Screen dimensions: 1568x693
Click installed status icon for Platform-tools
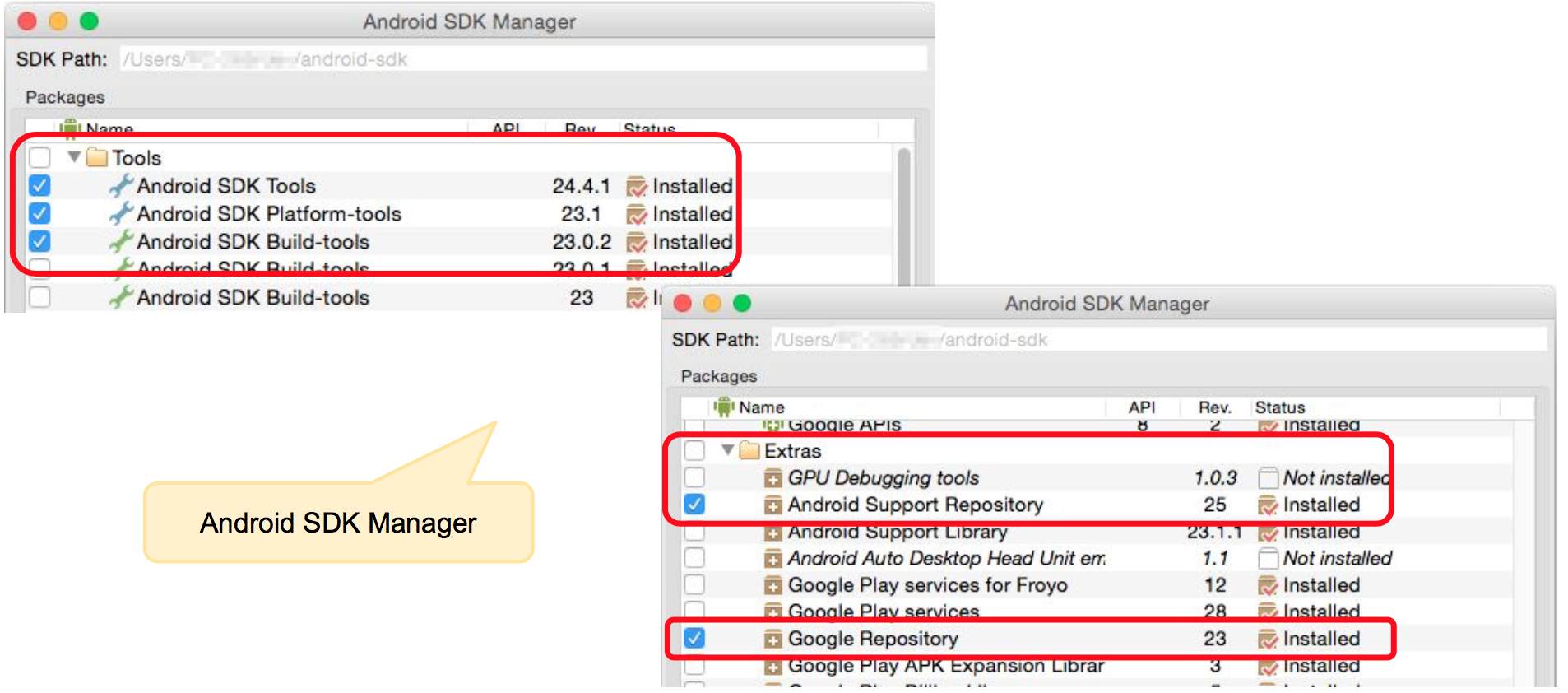point(636,215)
